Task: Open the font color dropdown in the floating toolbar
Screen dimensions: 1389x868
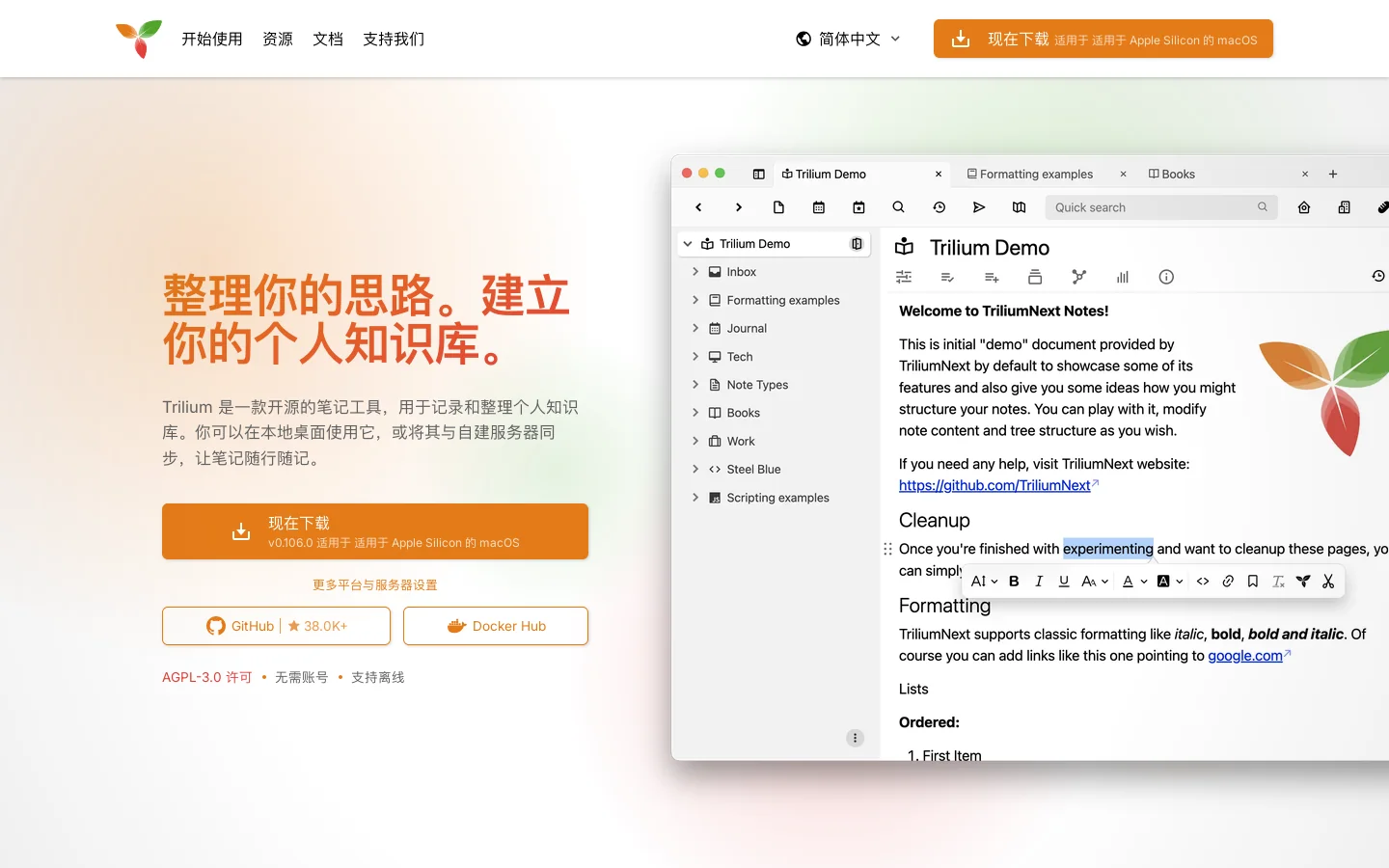Action: [1134, 582]
